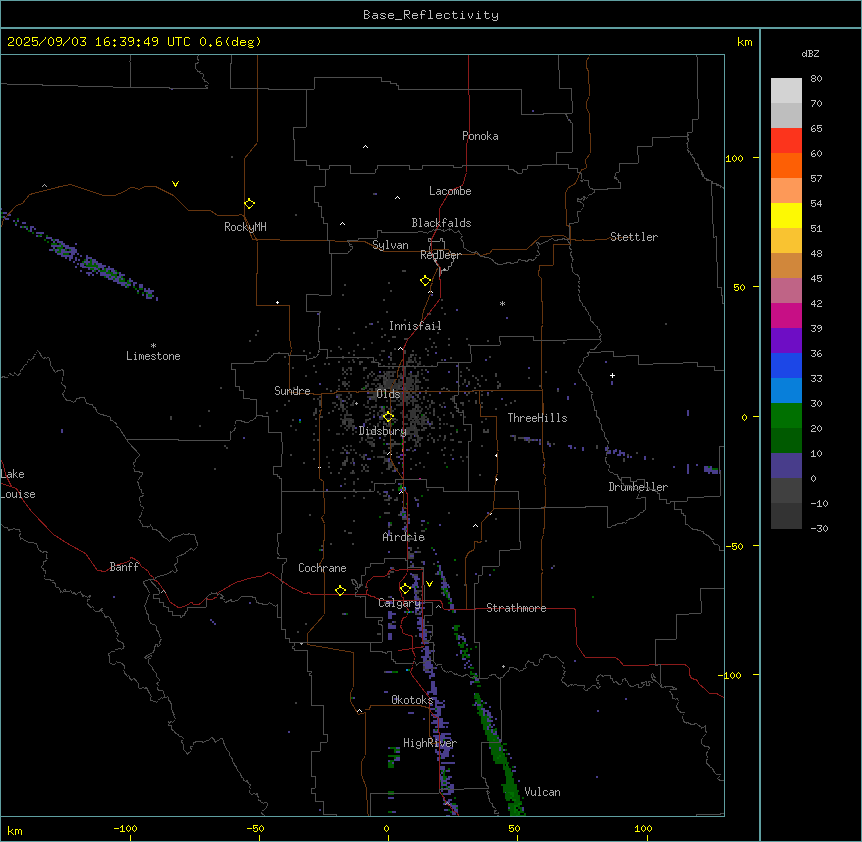Click the Lacombe city label
The image size is (862, 842).
point(450,191)
